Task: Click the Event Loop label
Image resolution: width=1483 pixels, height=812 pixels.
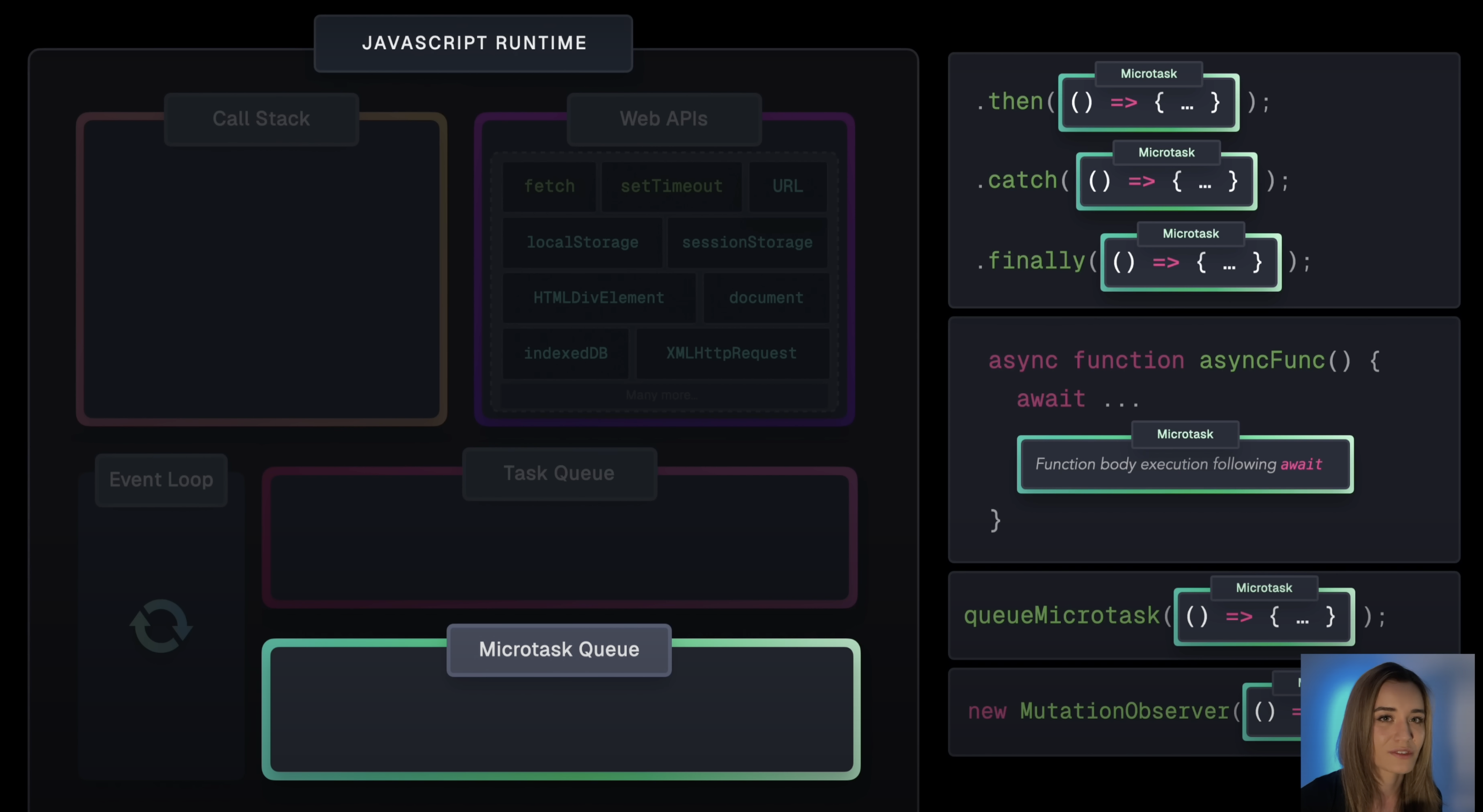Action: tap(161, 479)
